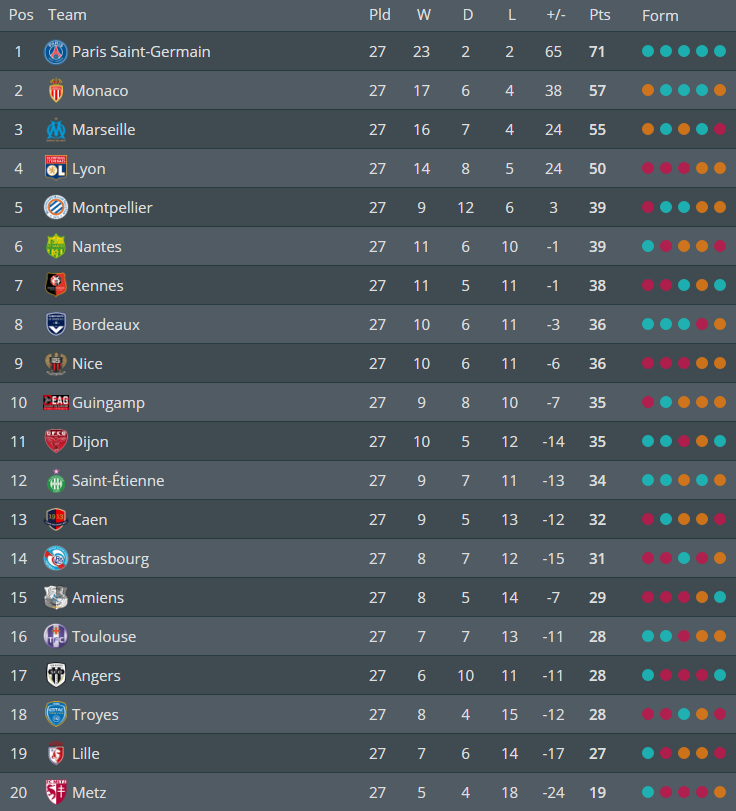Image resolution: width=736 pixels, height=811 pixels.
Task: Sort by the +/- goal difference header
Action: coord(555,15)
